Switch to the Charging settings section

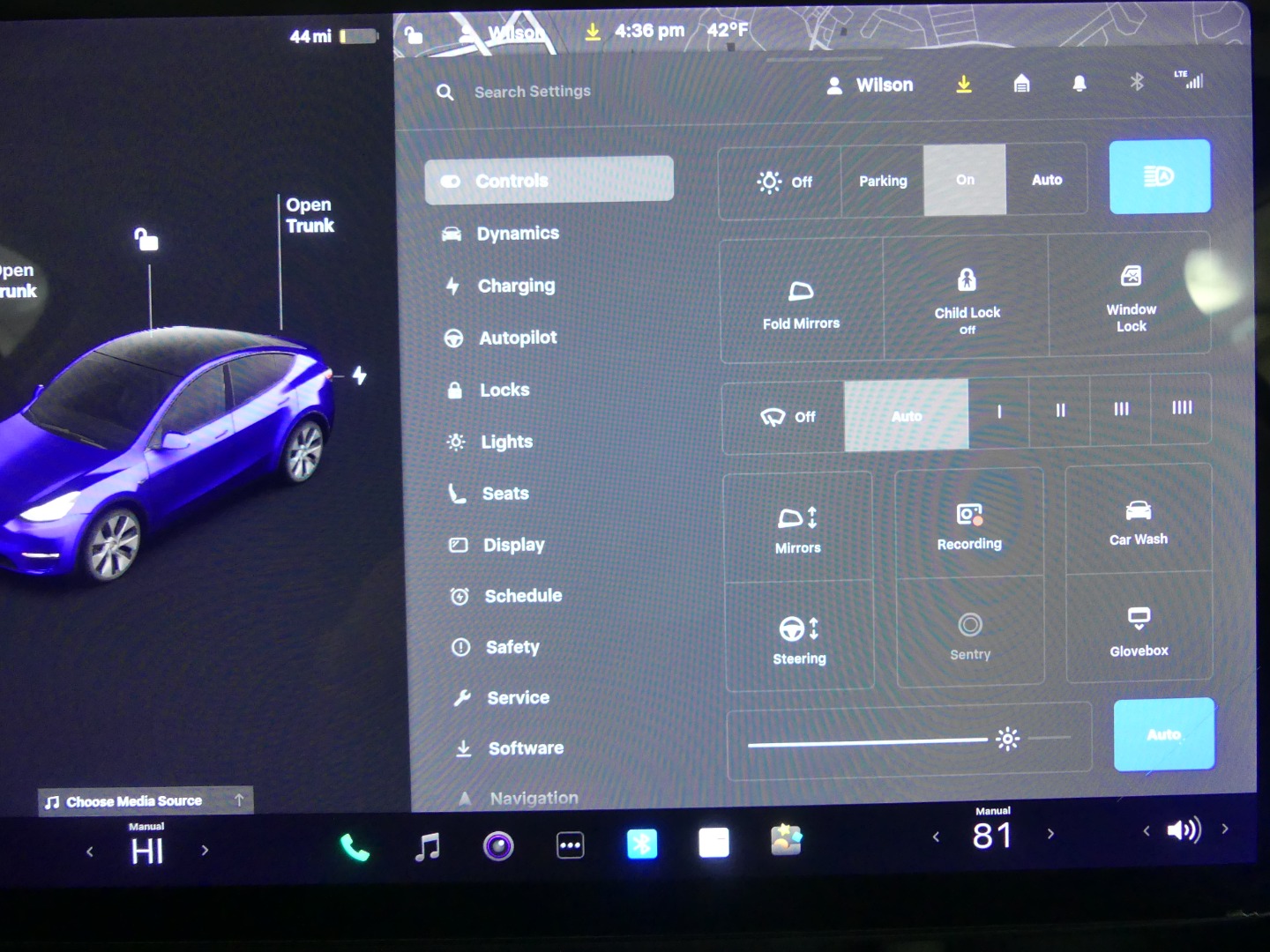516,286
